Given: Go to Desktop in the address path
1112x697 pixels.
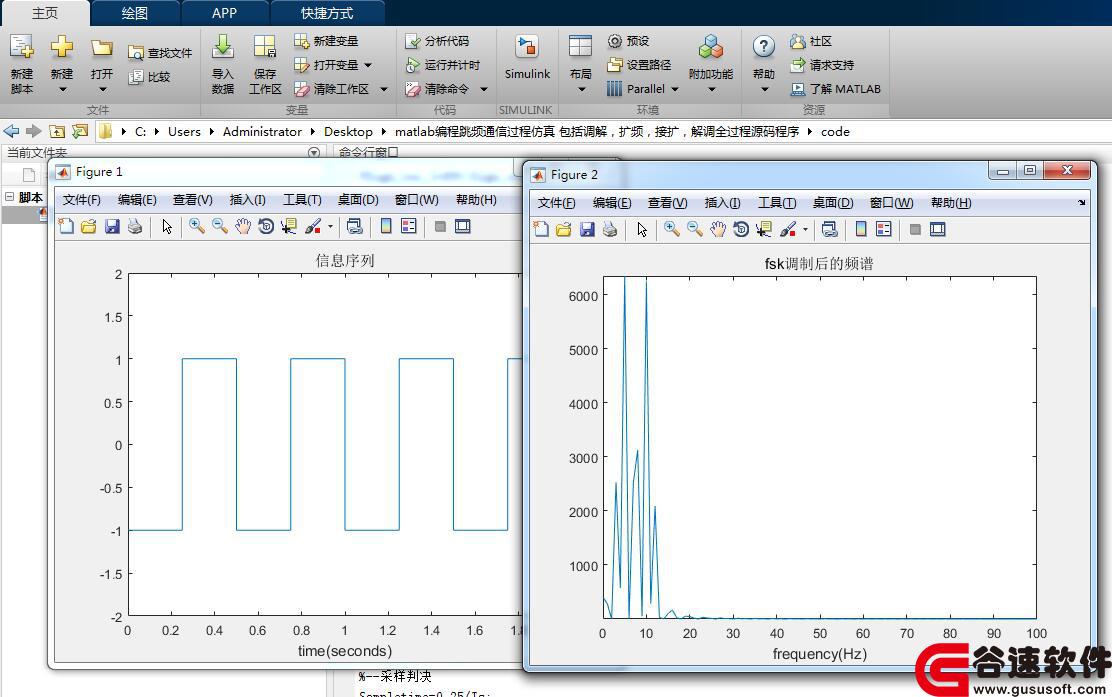Looking at the screenshot, I should pos(348,131).
